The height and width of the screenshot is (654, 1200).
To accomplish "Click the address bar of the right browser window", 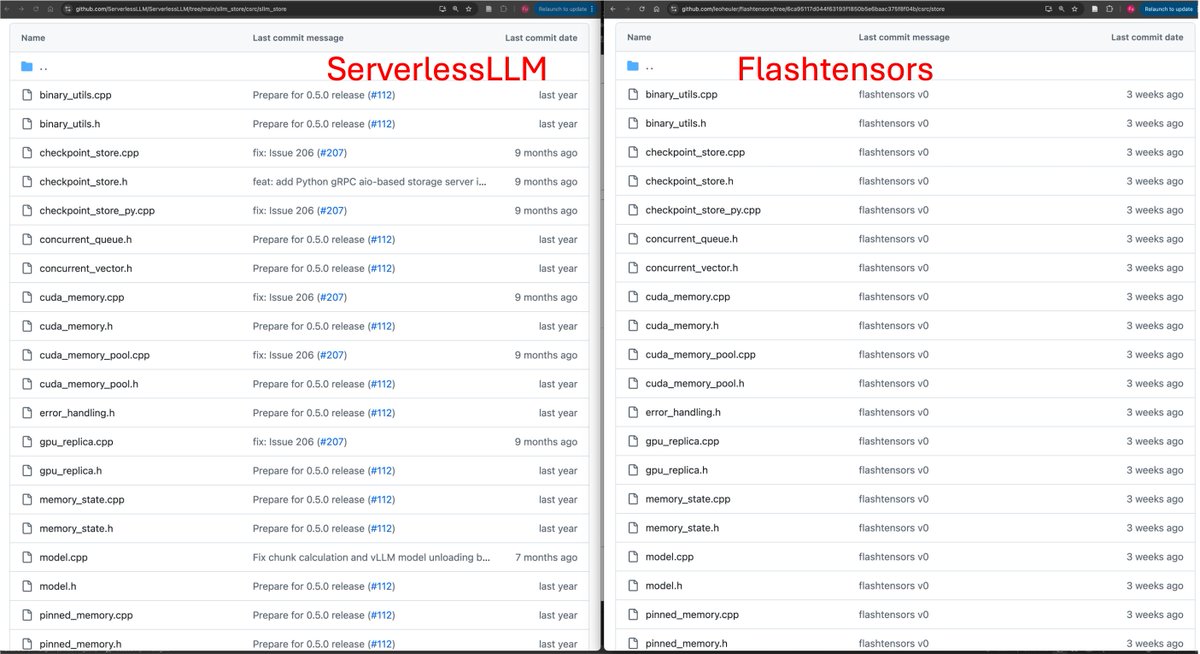I will (x=850, y=8).
